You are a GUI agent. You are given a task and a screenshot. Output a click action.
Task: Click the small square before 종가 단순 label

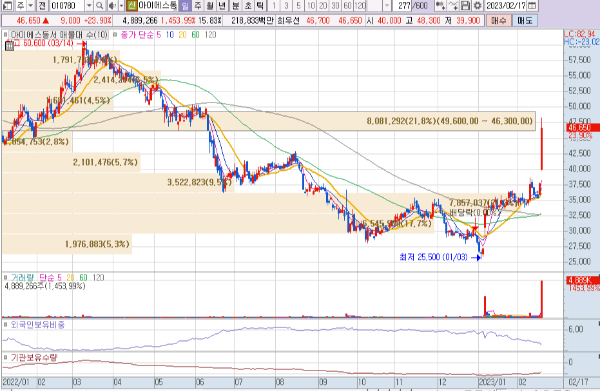pos(115,35)
